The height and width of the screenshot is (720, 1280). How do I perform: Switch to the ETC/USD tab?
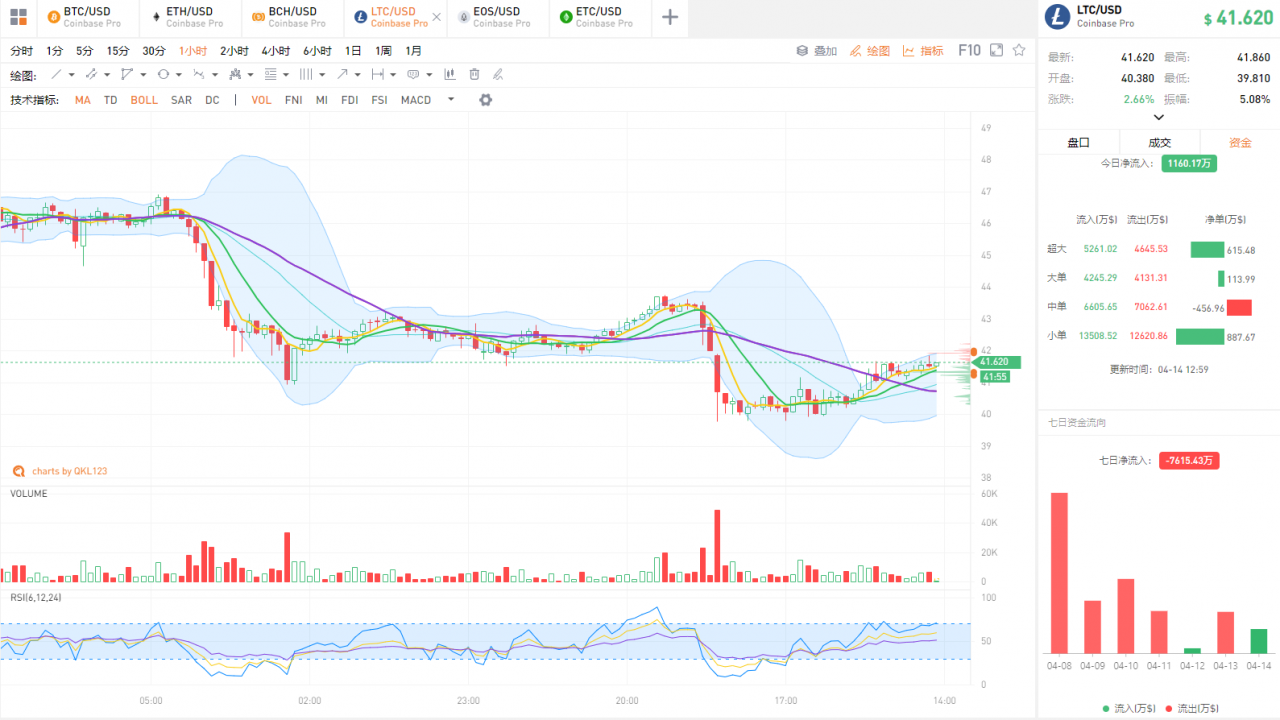point(600,17)
